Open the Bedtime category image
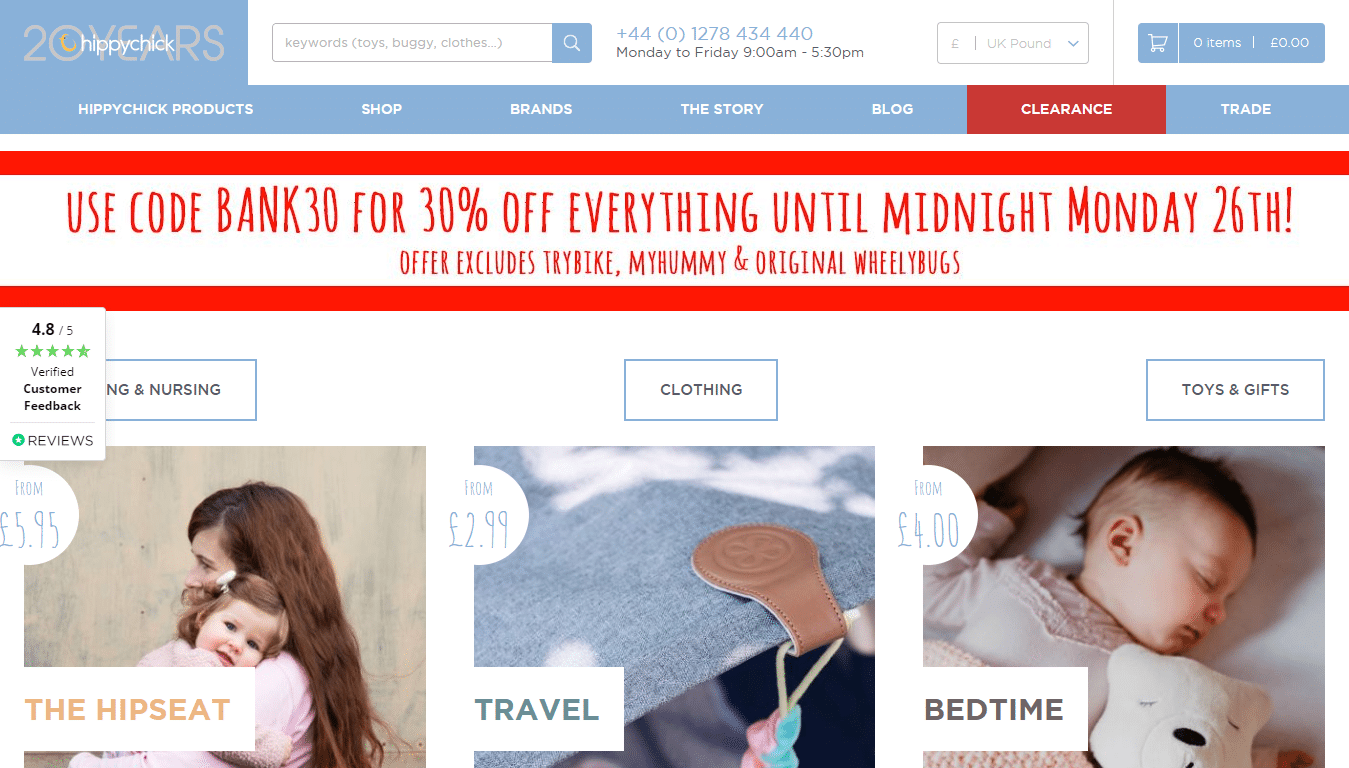This screenshot has width=1349, height=768. [x=1124, y=607]
